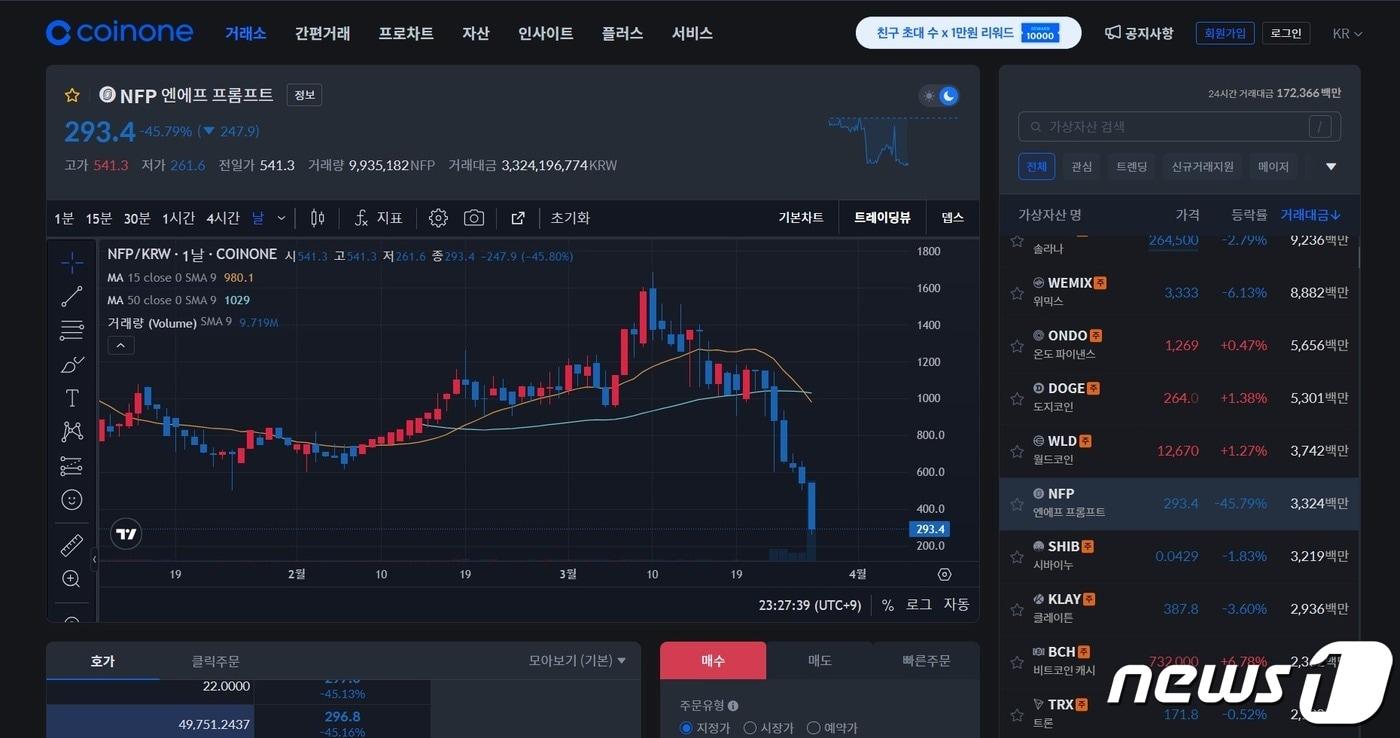
Task: Select the ruler measure tool
Action: (x=72, y=545)
